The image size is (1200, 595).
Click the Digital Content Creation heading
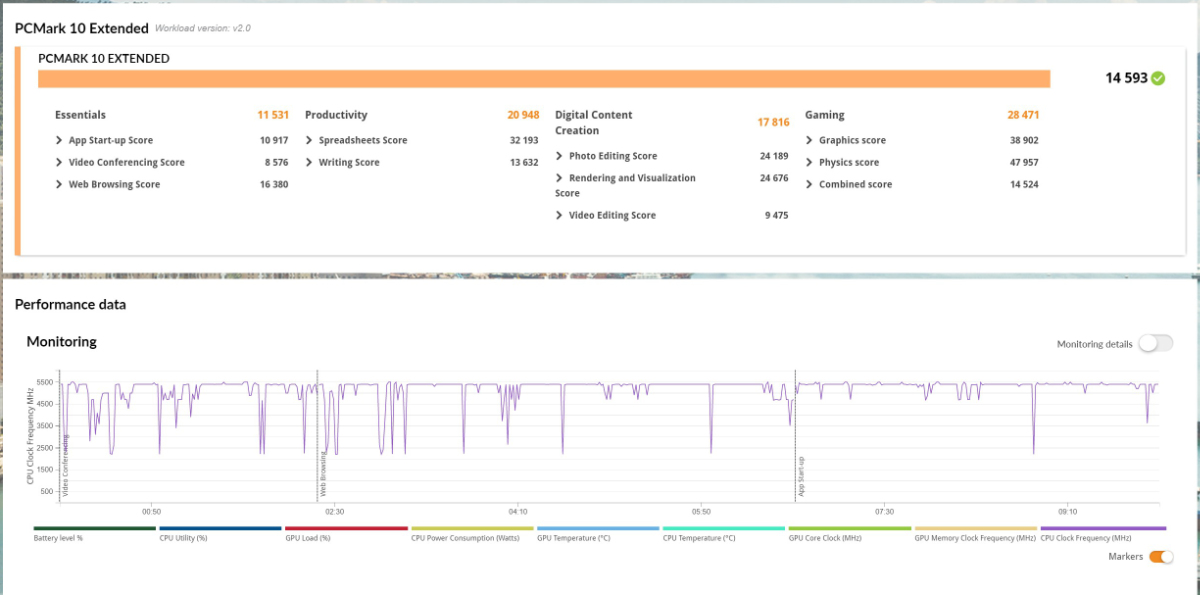click(594, 123)
